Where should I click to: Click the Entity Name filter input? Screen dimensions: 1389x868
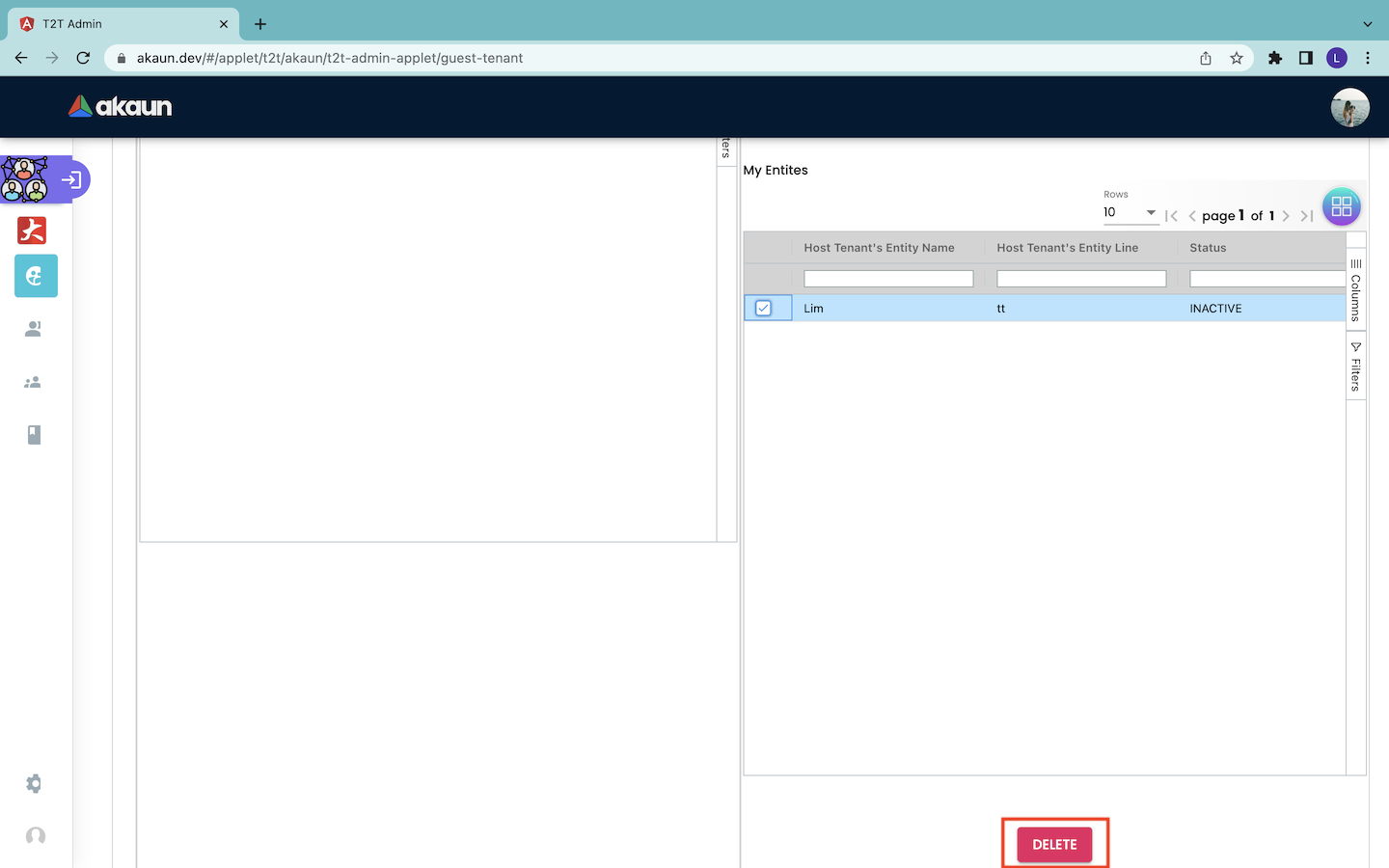click(x=888, y=279)
